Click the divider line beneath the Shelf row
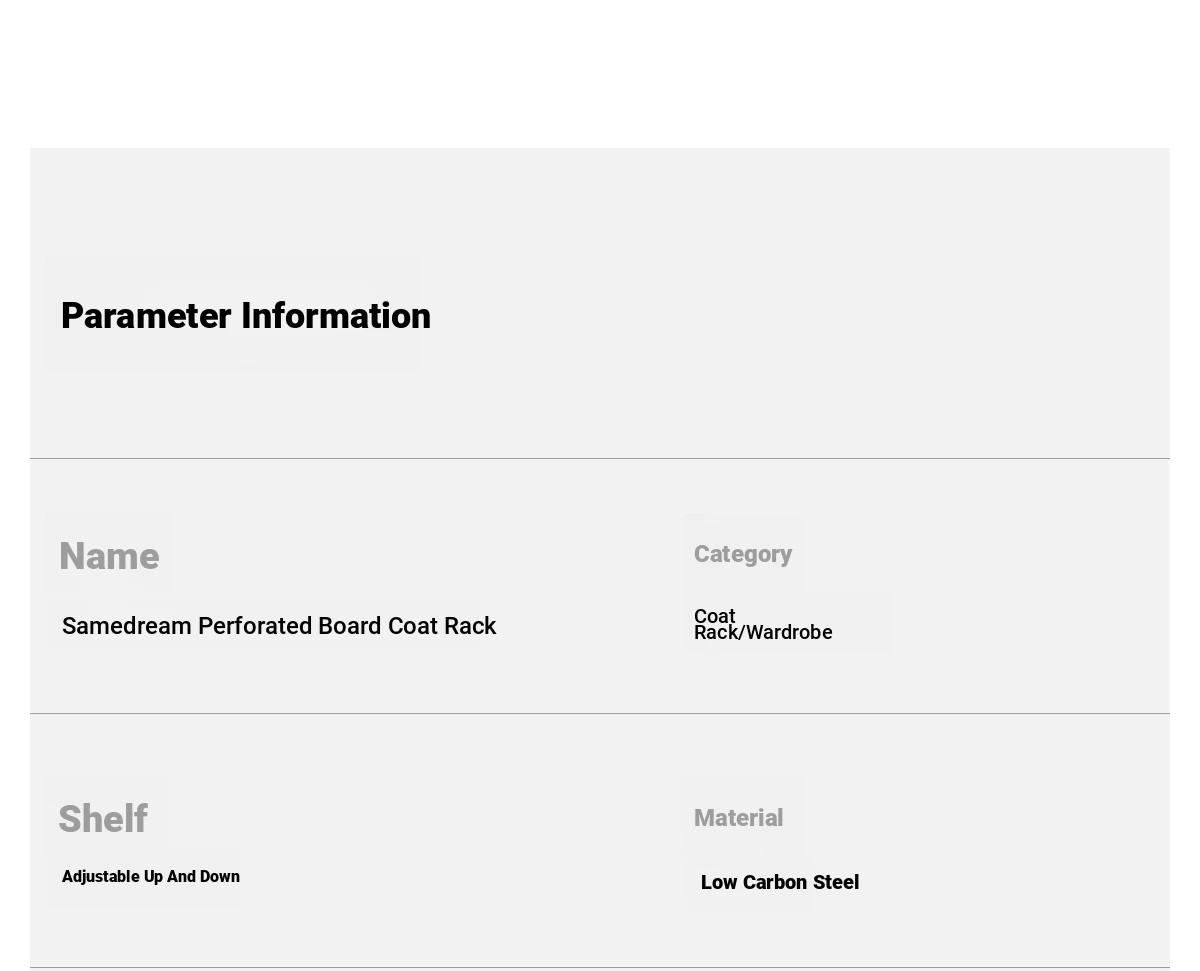 pyautogui.click(x=600, y=967)
